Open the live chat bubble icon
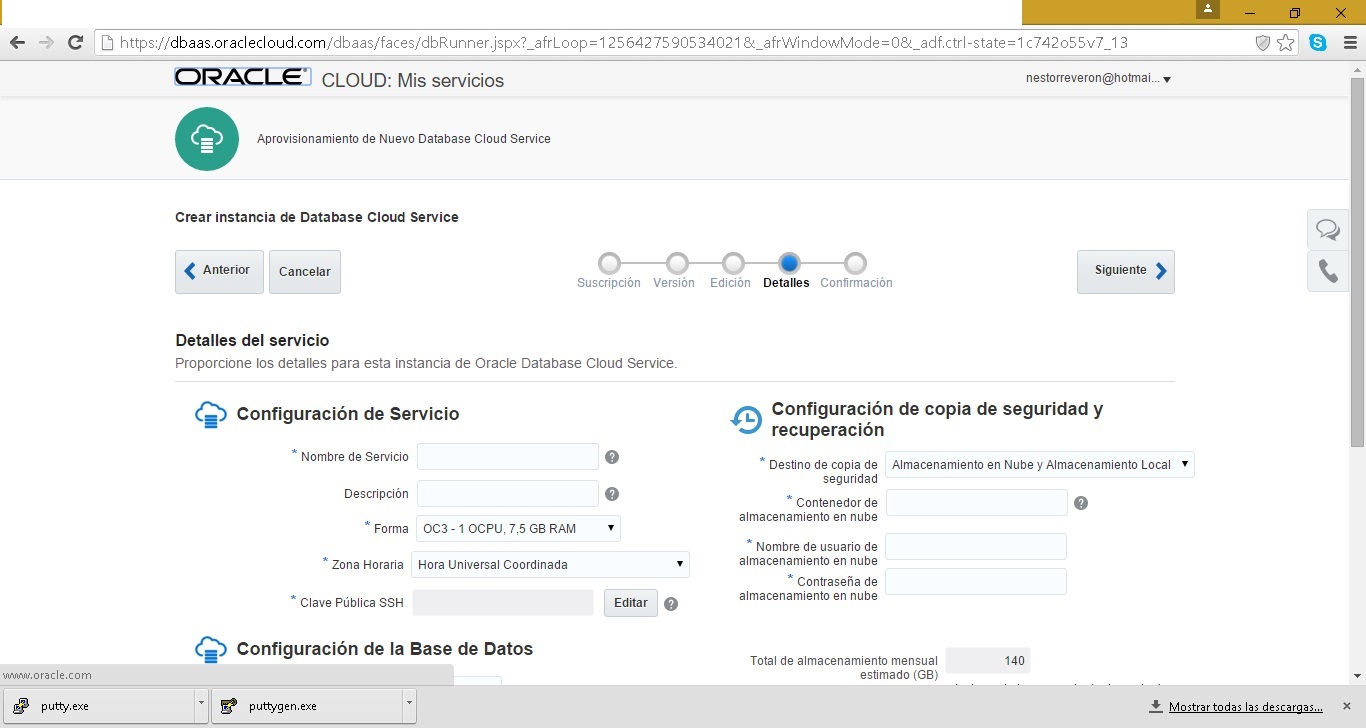The image size is (1366, 728). 1327,230
